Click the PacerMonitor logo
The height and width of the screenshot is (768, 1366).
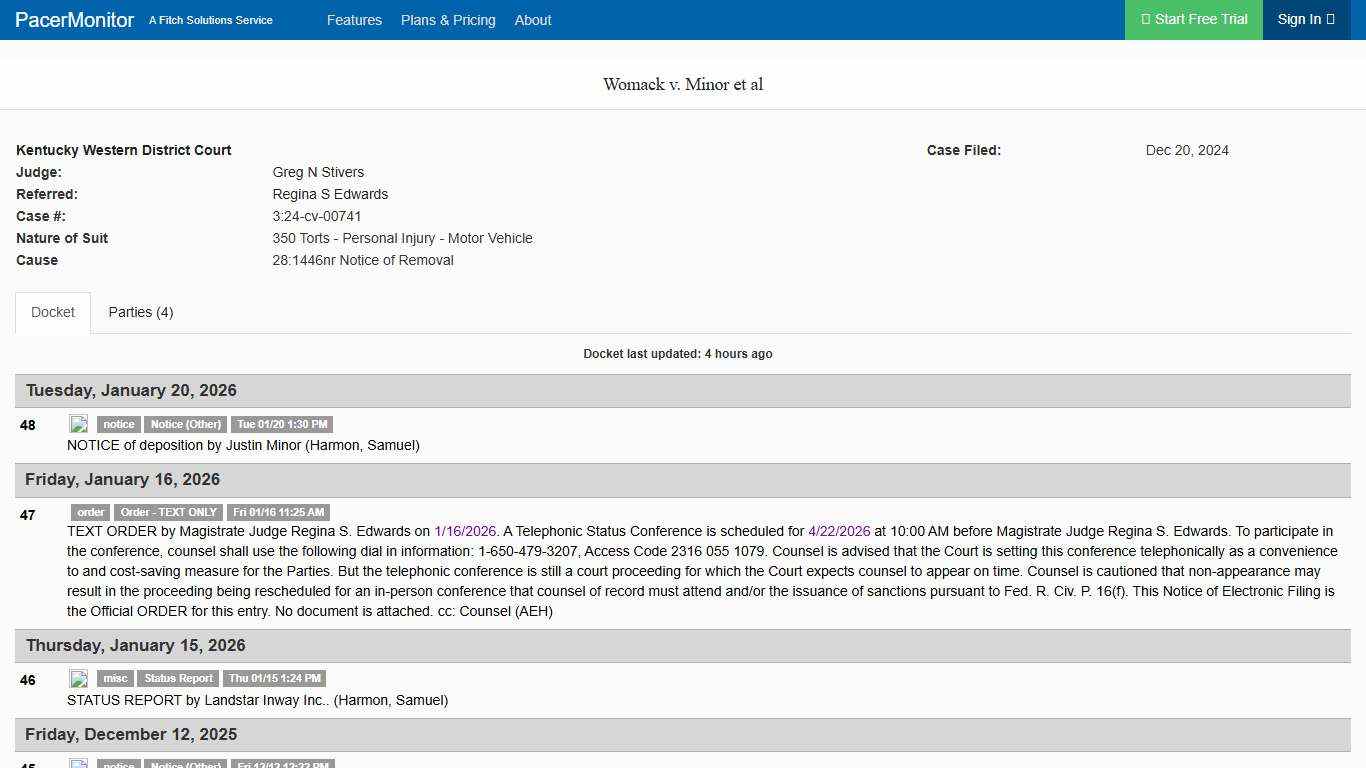(74, 20)
